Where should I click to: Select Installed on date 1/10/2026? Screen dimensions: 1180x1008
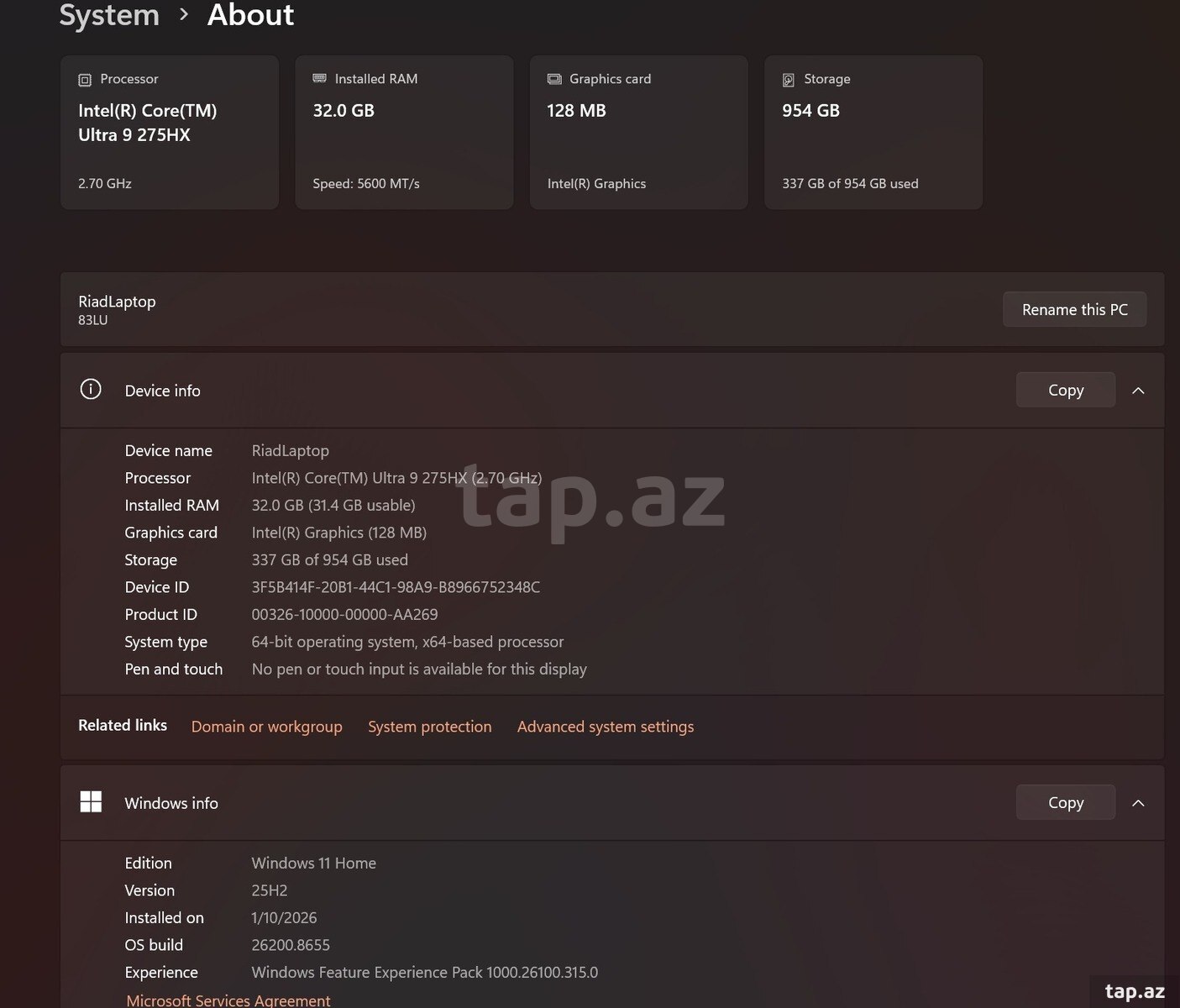[284, 917]
